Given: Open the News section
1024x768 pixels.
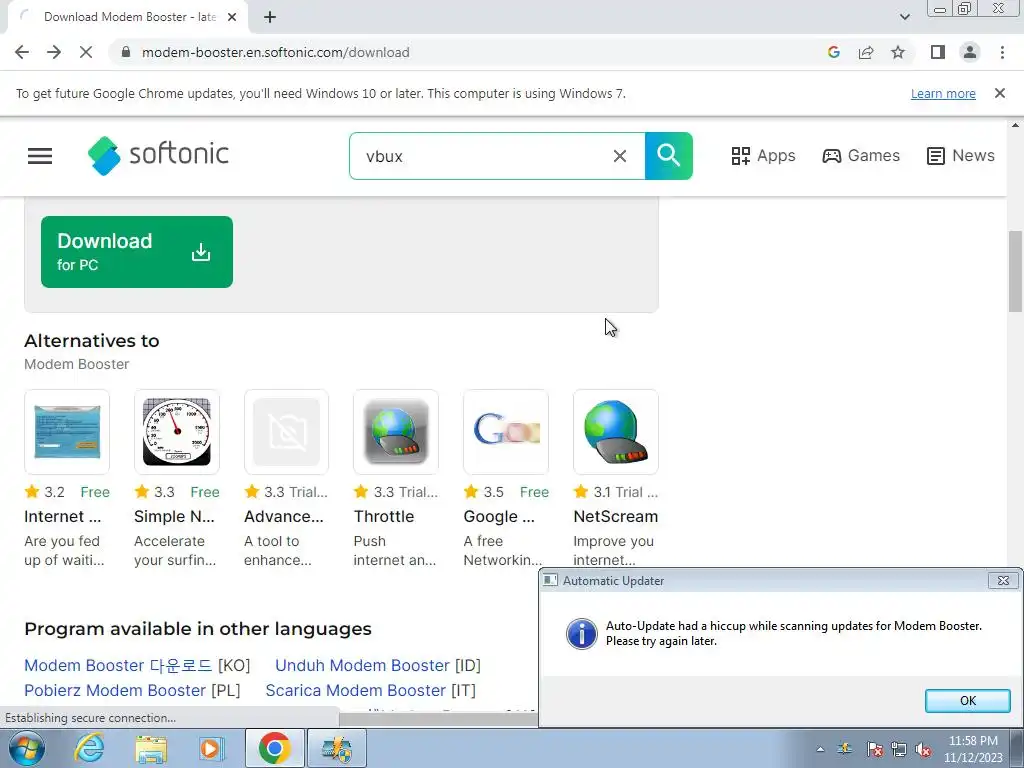Looking at the screenshot, I should [x=961, y=156].
